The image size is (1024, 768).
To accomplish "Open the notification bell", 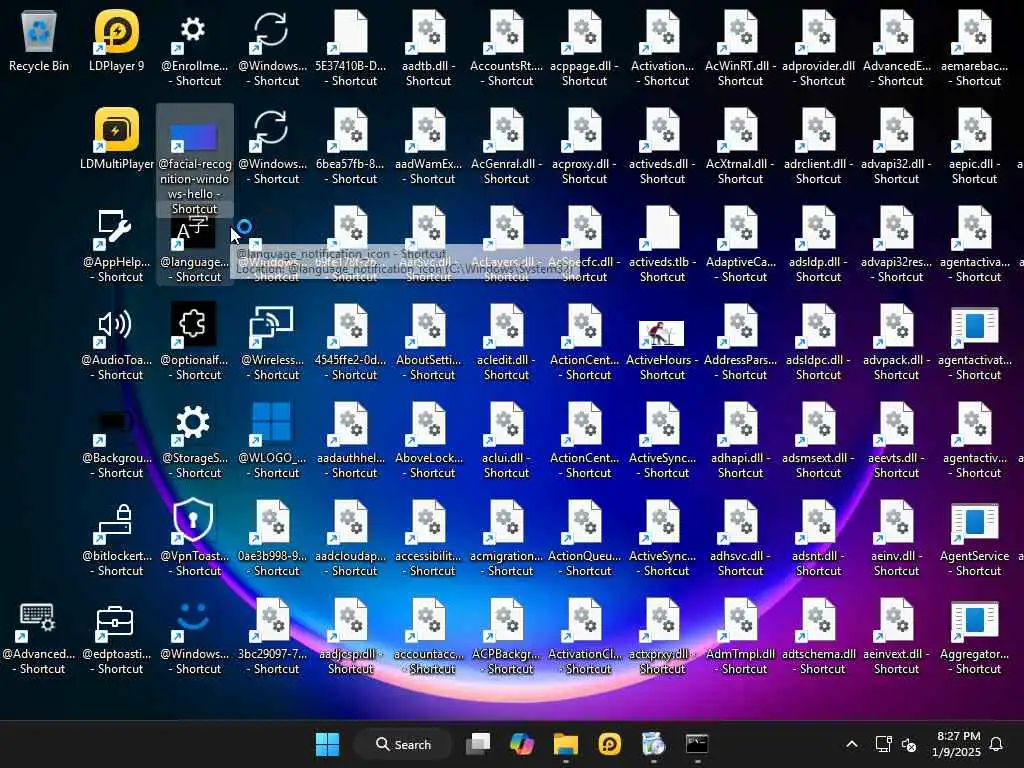I will click(x=997, y=744).
